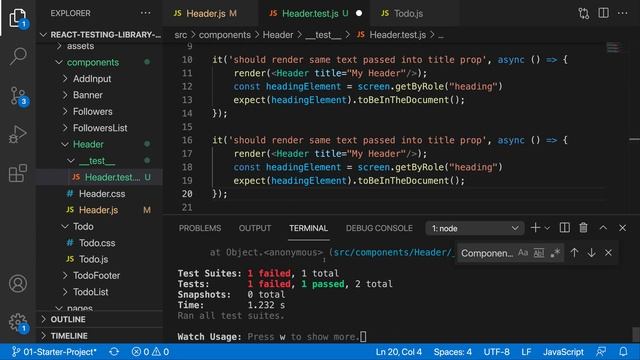640x360 pixels.
Task: Open the Manage gear icon
Action: 18,322
